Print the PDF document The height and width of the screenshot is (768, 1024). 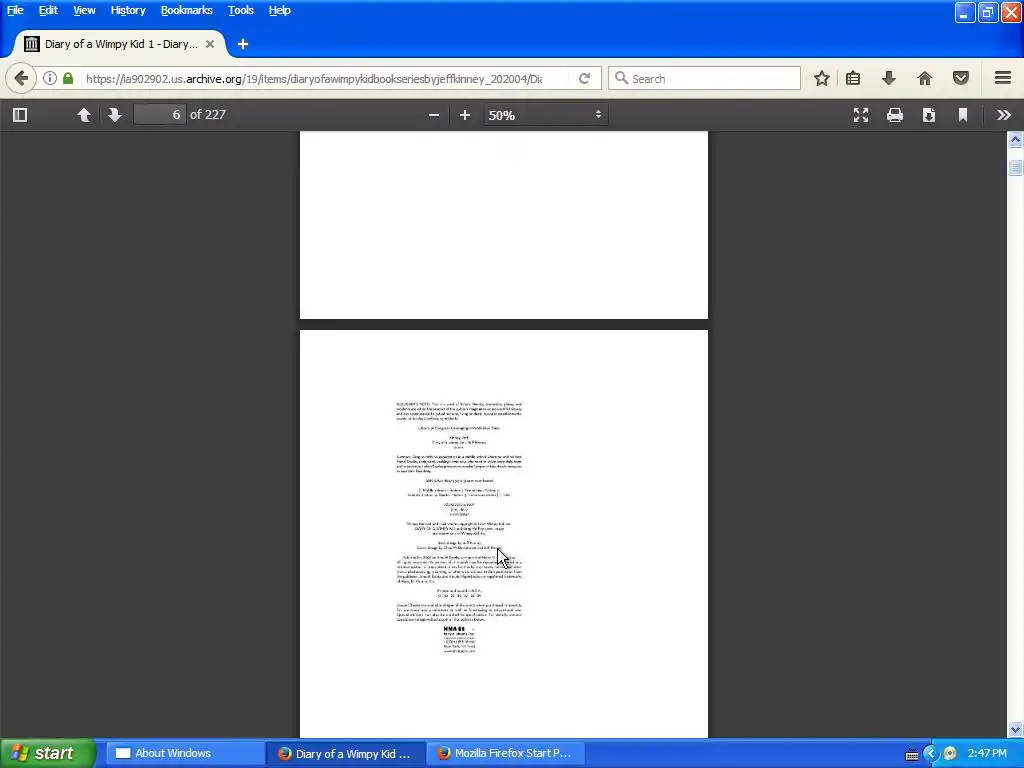895,115
